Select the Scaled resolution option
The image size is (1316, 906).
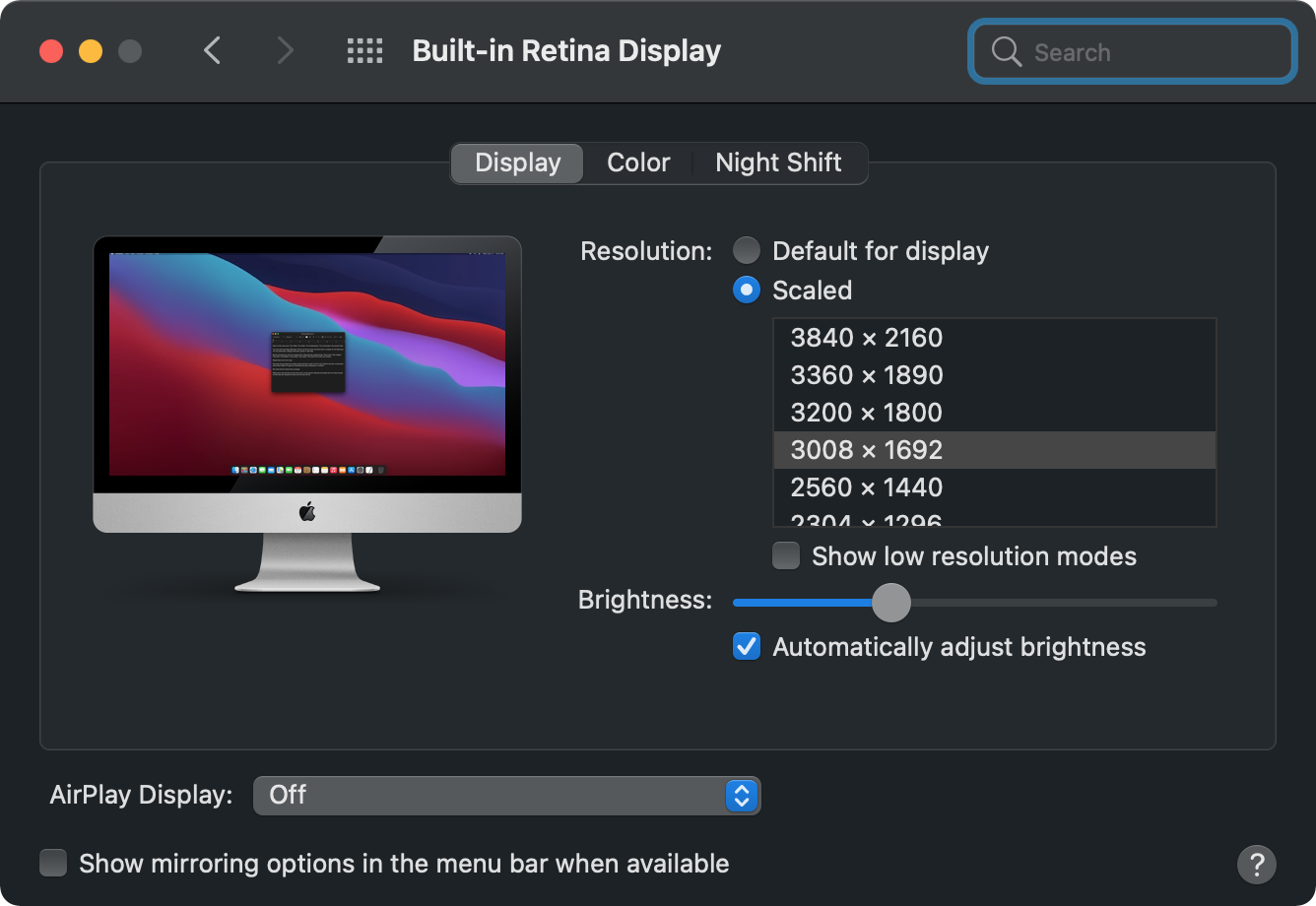(x=747, y=291)
